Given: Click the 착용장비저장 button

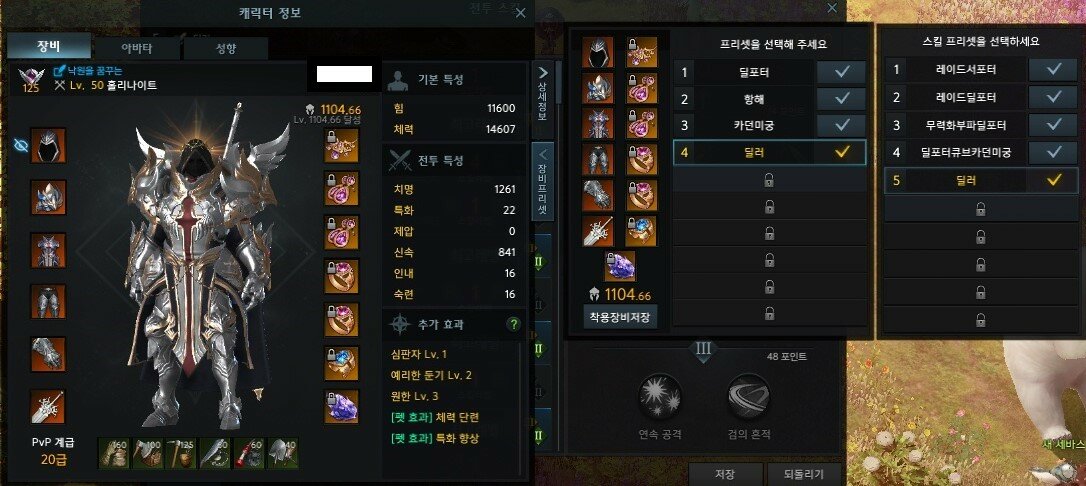Looking at the screenshot, I should (x=621, y=316).
